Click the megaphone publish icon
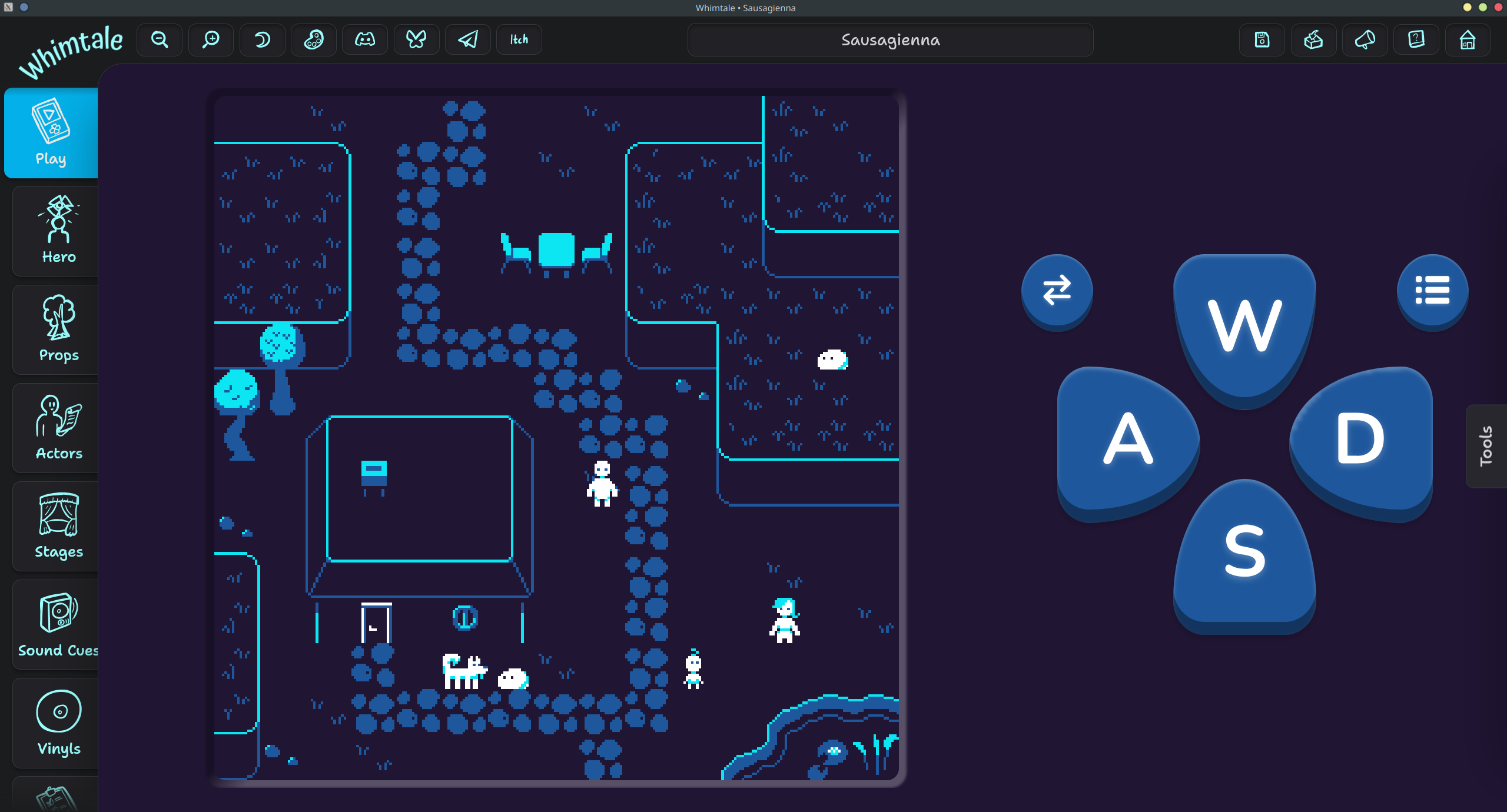Viewport: 1507px width, 812px height. (x=1365, y=39)
